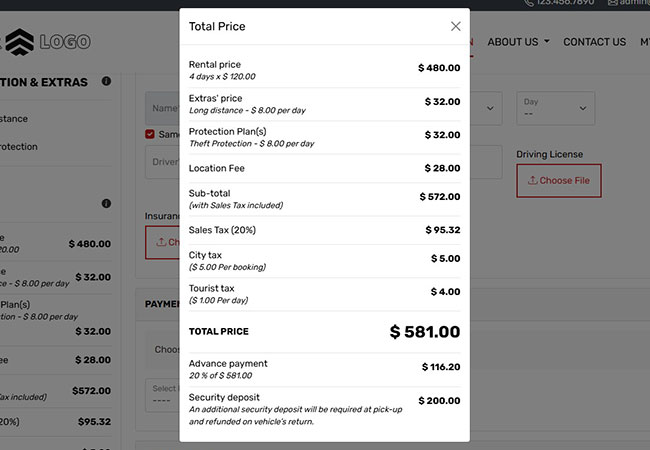Click Advance payment label
Screen dimensions: 650x450
[228, 363]
